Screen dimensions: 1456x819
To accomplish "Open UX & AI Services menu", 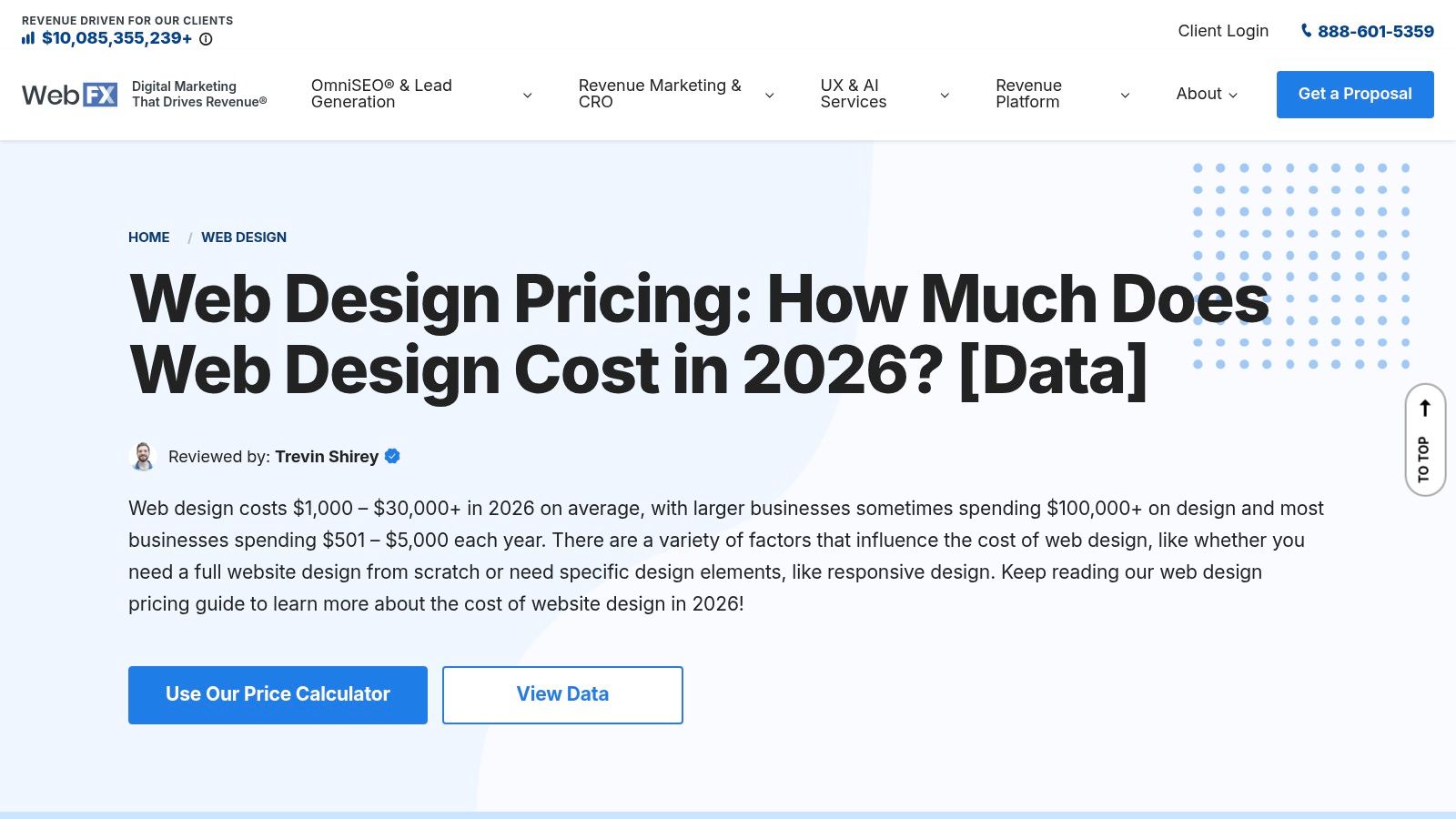I will point(853,94).
